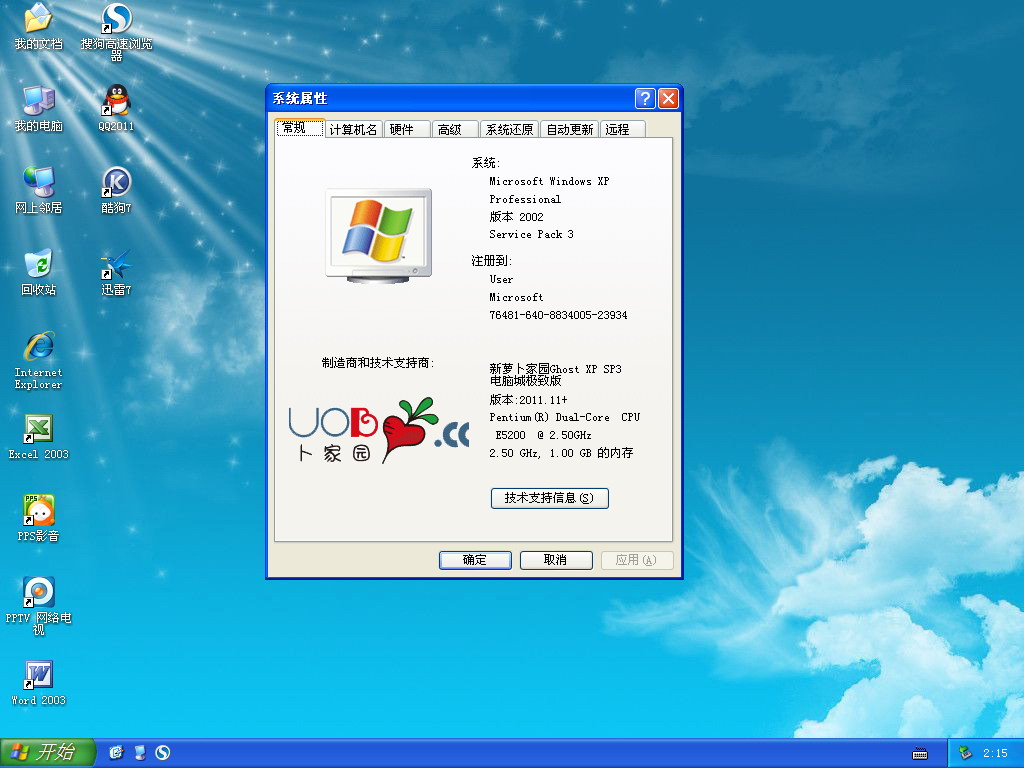Click the Windows XP monitor logo image

[379, 236]
